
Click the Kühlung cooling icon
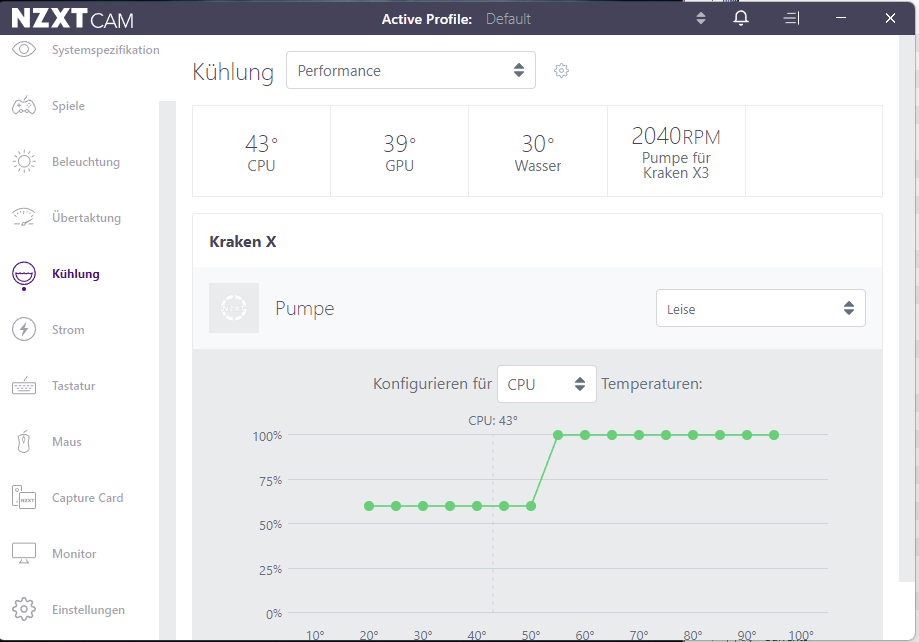click(24, 274)
